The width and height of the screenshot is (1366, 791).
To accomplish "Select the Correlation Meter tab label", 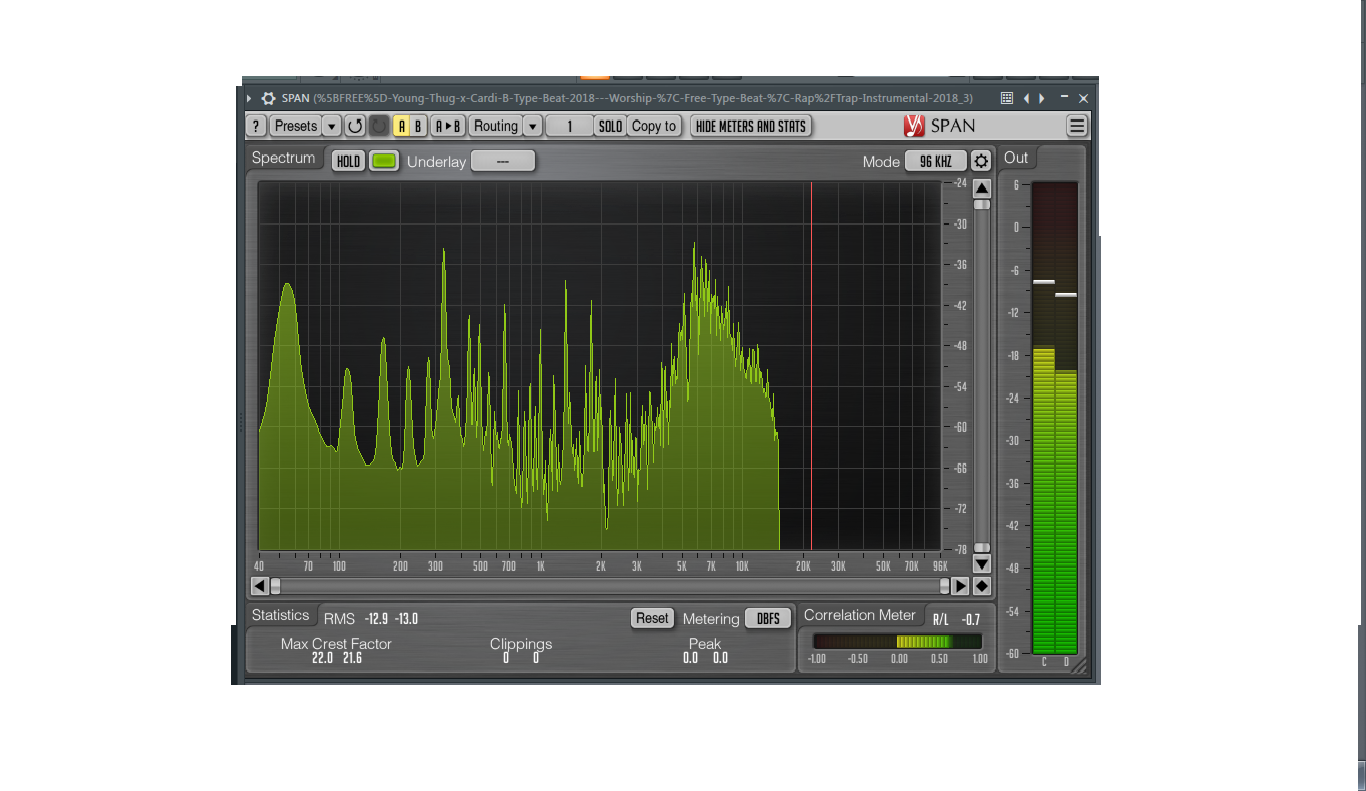I will coord(860,615).
